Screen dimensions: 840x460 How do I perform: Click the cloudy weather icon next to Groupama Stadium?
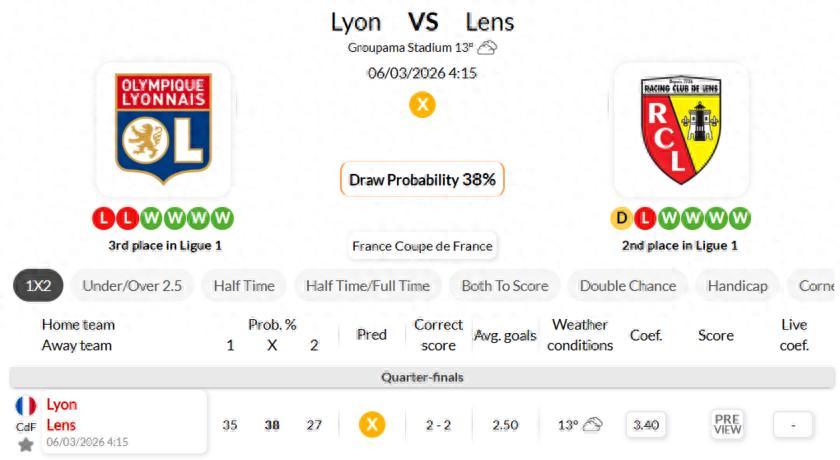[x=487, y=47]
